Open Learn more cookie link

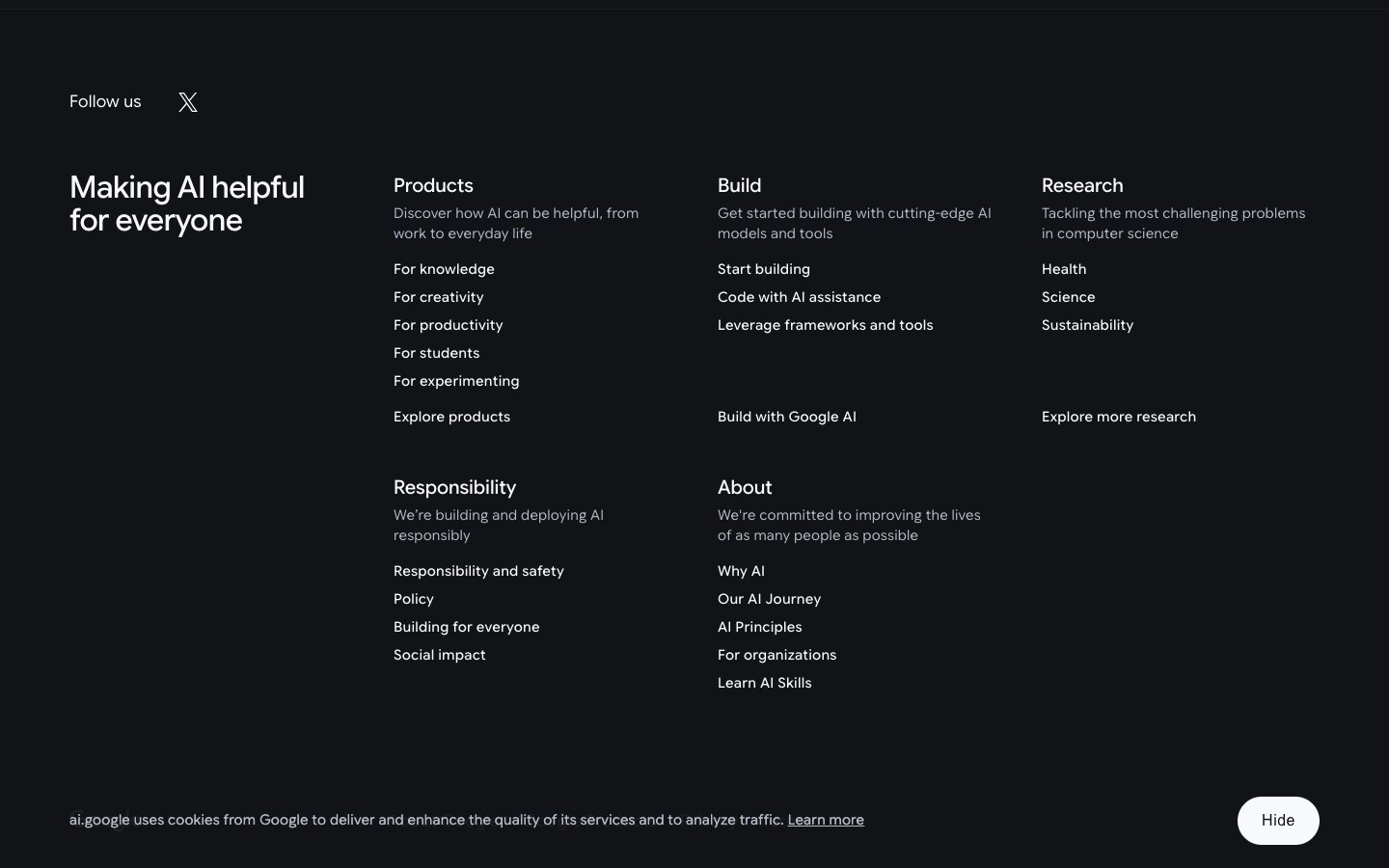pos(826,820)
